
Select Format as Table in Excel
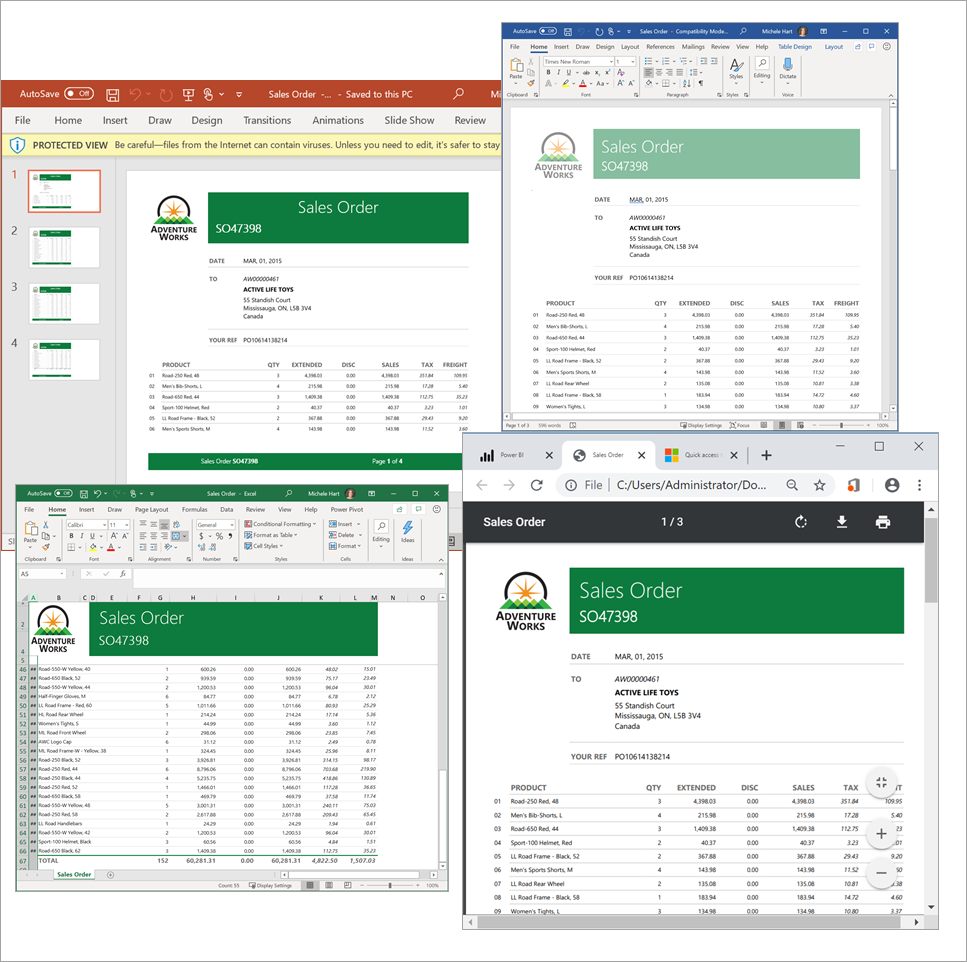click(270, 533)
